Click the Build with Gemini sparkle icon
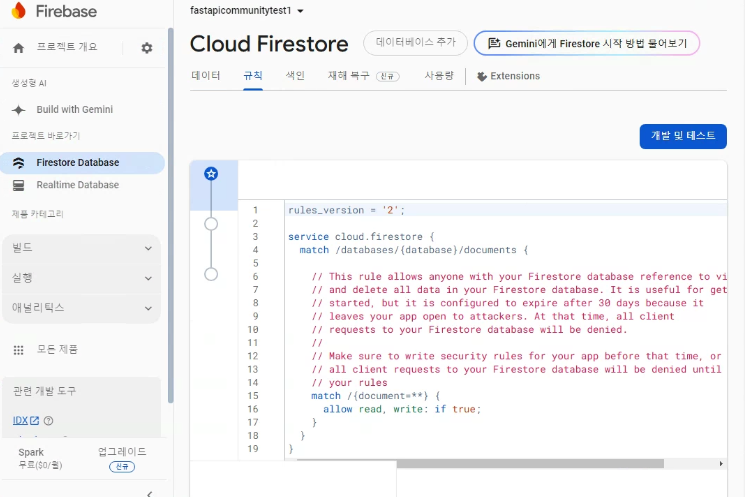The width and height of the screenshot is (745, 497). pos(19,110)
